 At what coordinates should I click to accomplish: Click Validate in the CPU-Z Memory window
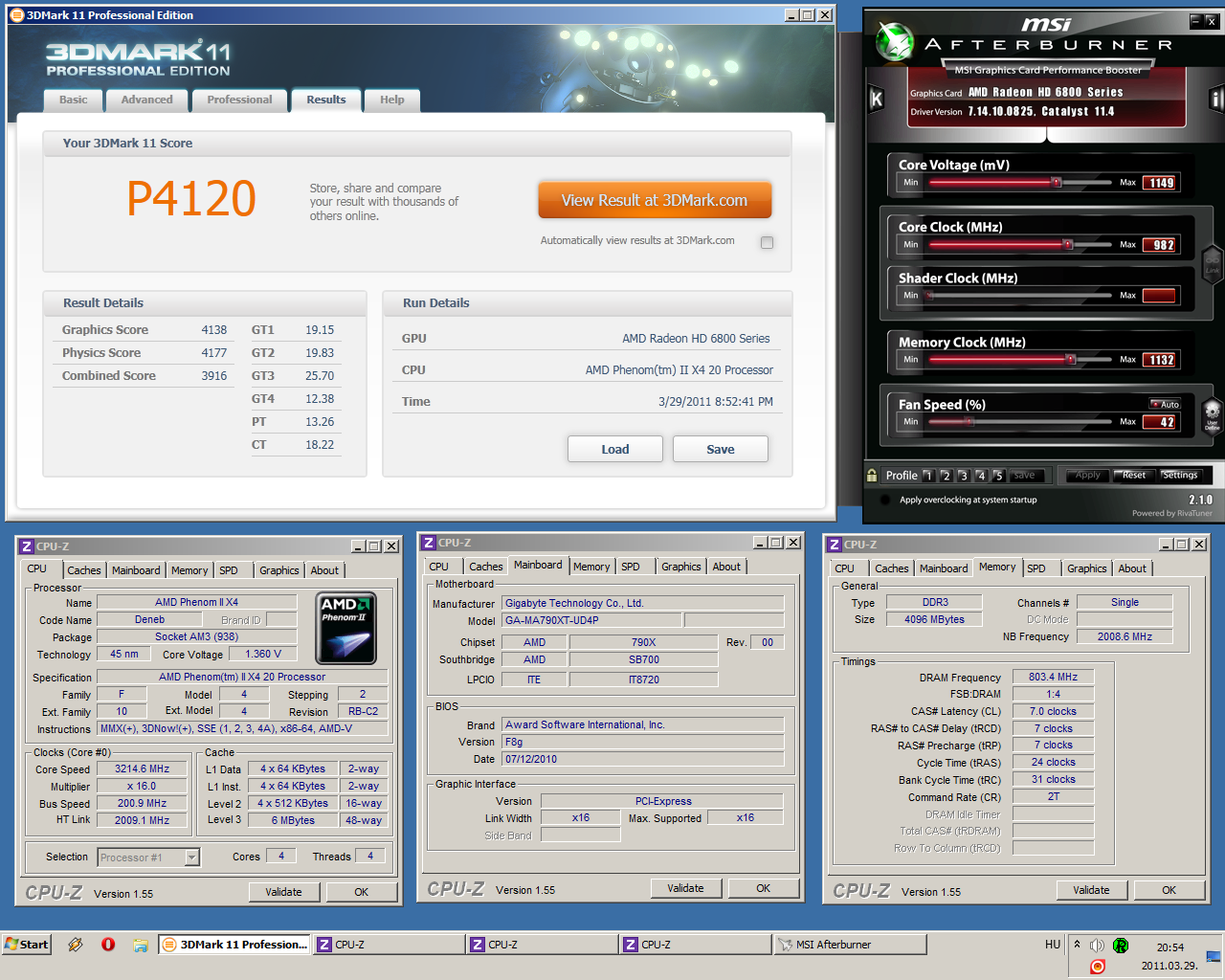click(x=1091, y=890)
